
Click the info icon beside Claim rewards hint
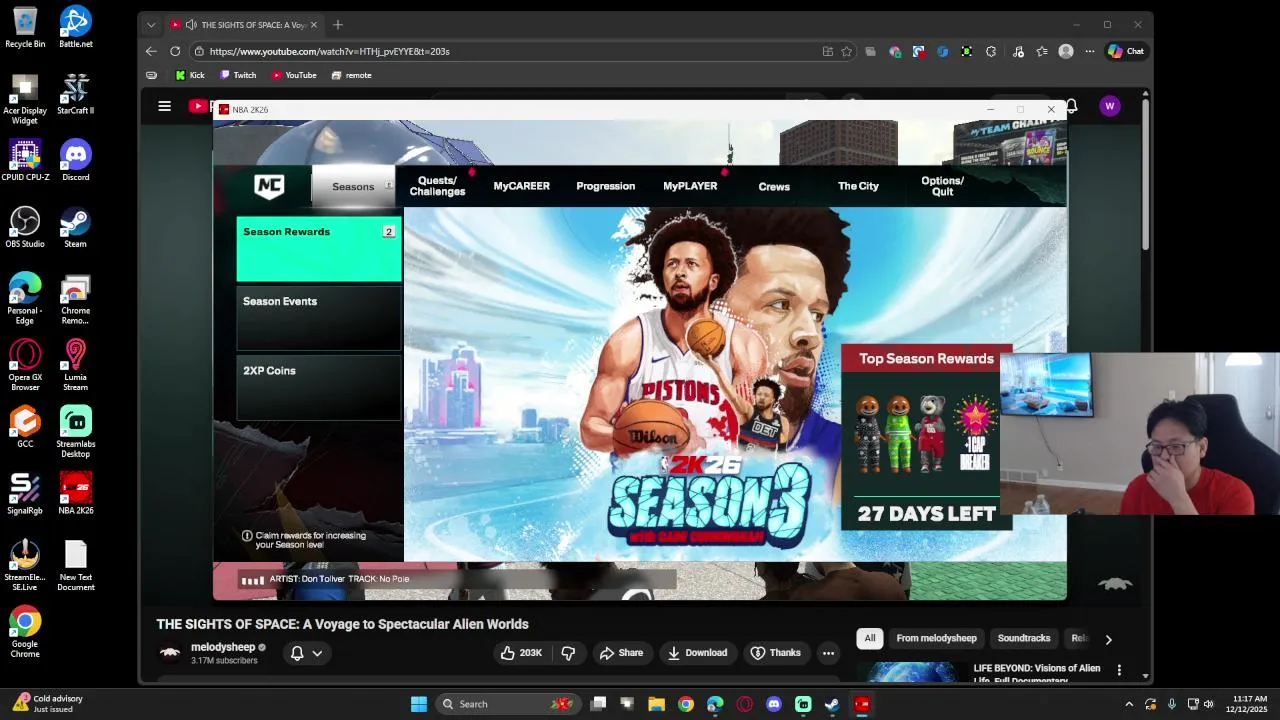click(x=247, y=536)
